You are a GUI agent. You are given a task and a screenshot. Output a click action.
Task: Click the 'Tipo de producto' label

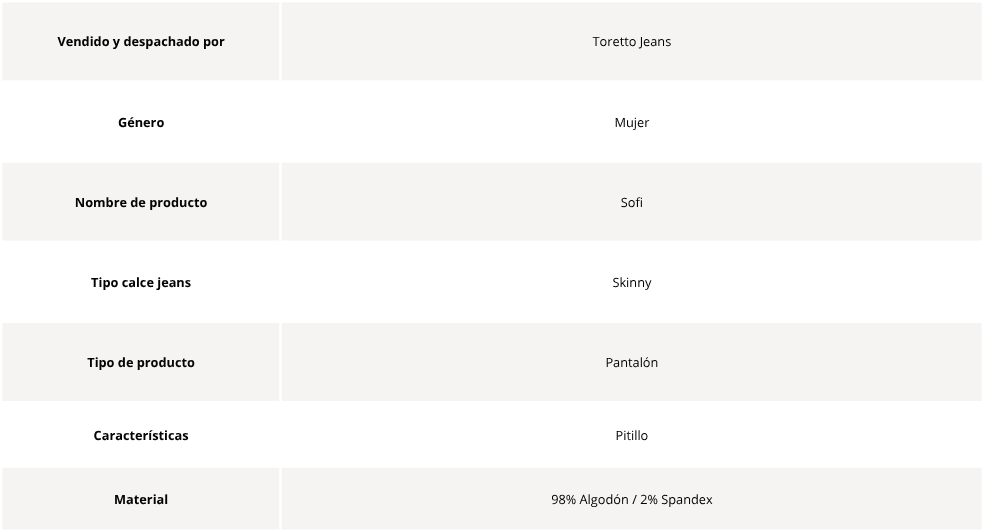[x=141, y=363]
